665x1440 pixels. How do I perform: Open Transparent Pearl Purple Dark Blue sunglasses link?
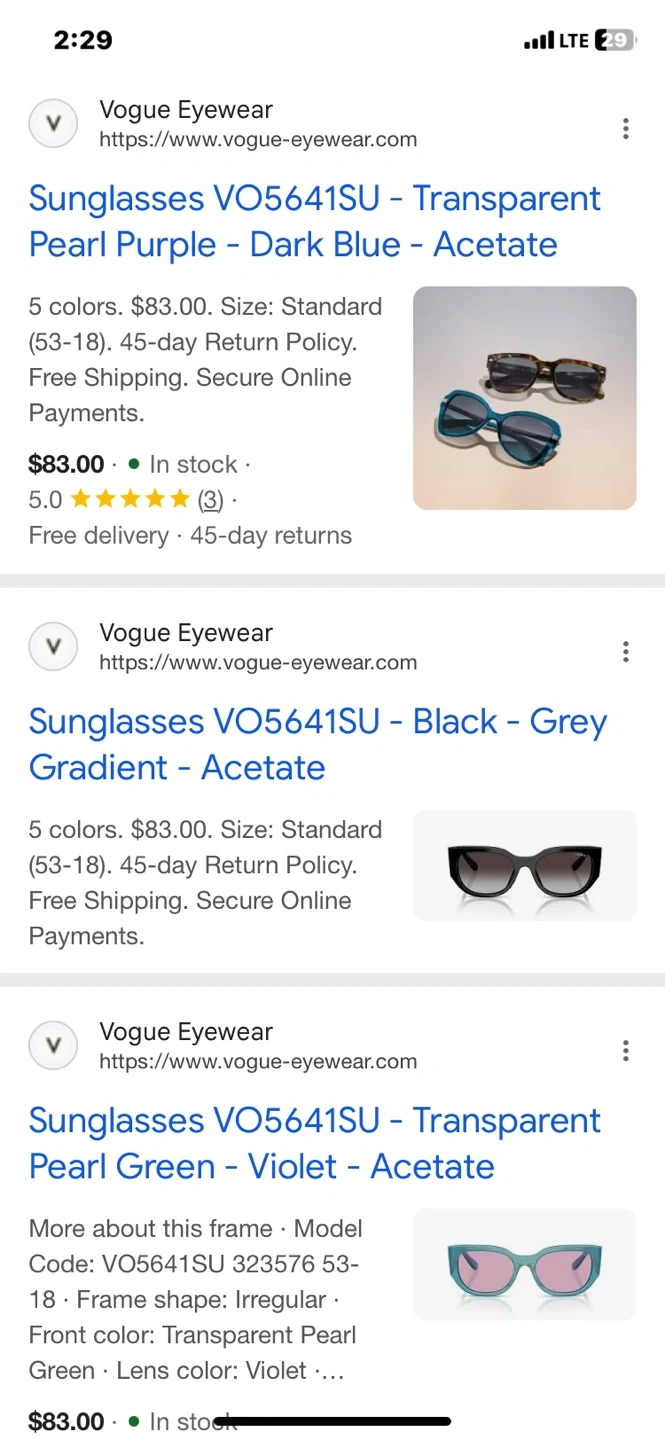pos(314,221)
